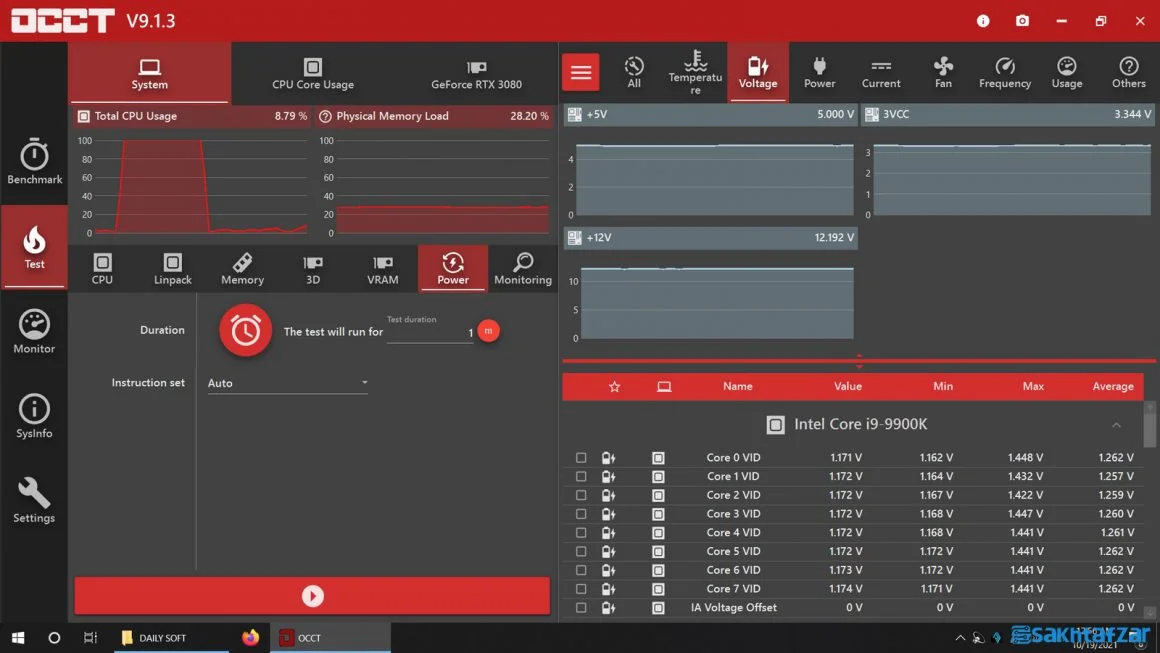This screenshot has width=1160, height=653.
Task: Tick the Core 2 VID checkbox
Action: (x=581, y=495)
